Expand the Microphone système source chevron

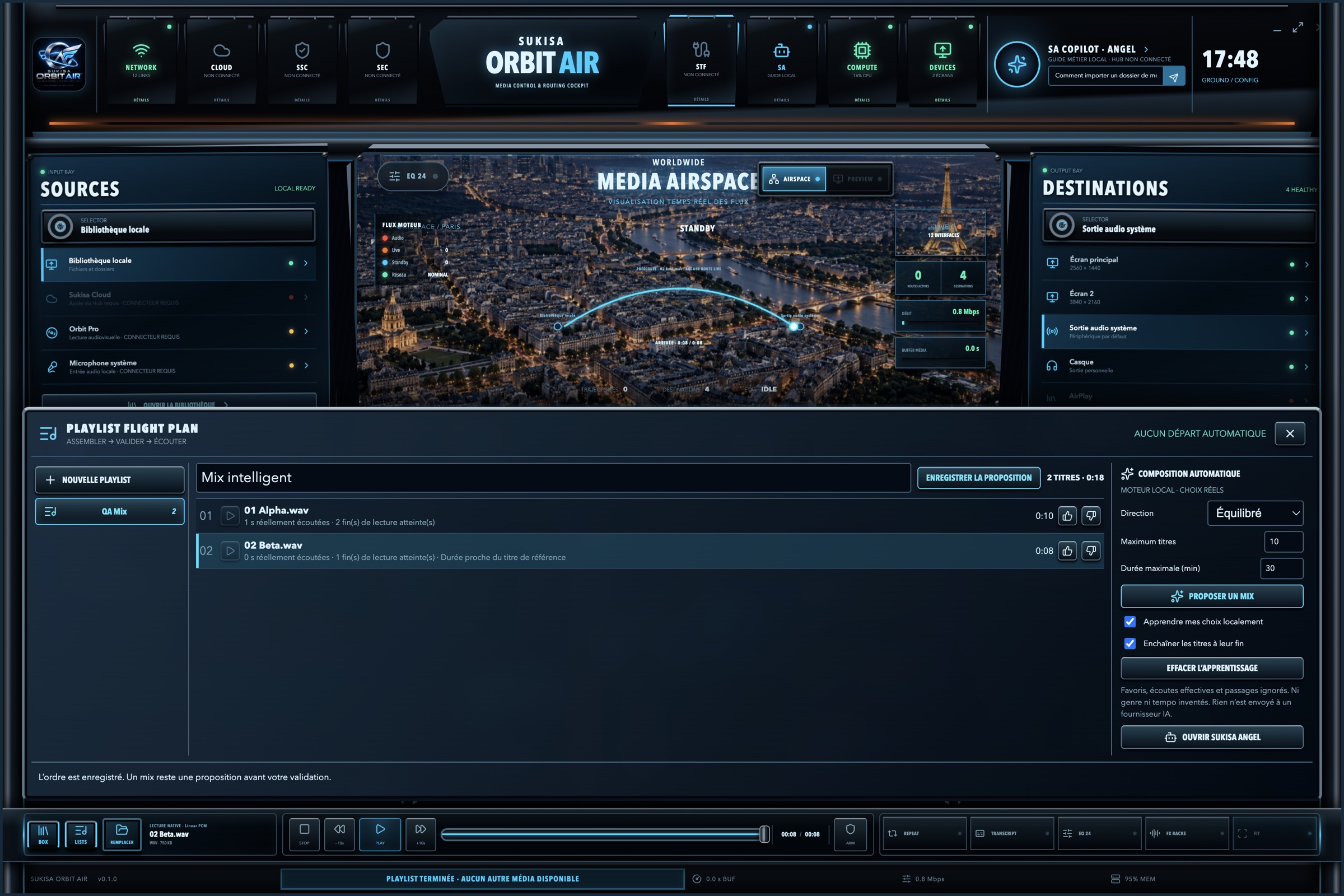pos(306,366)
